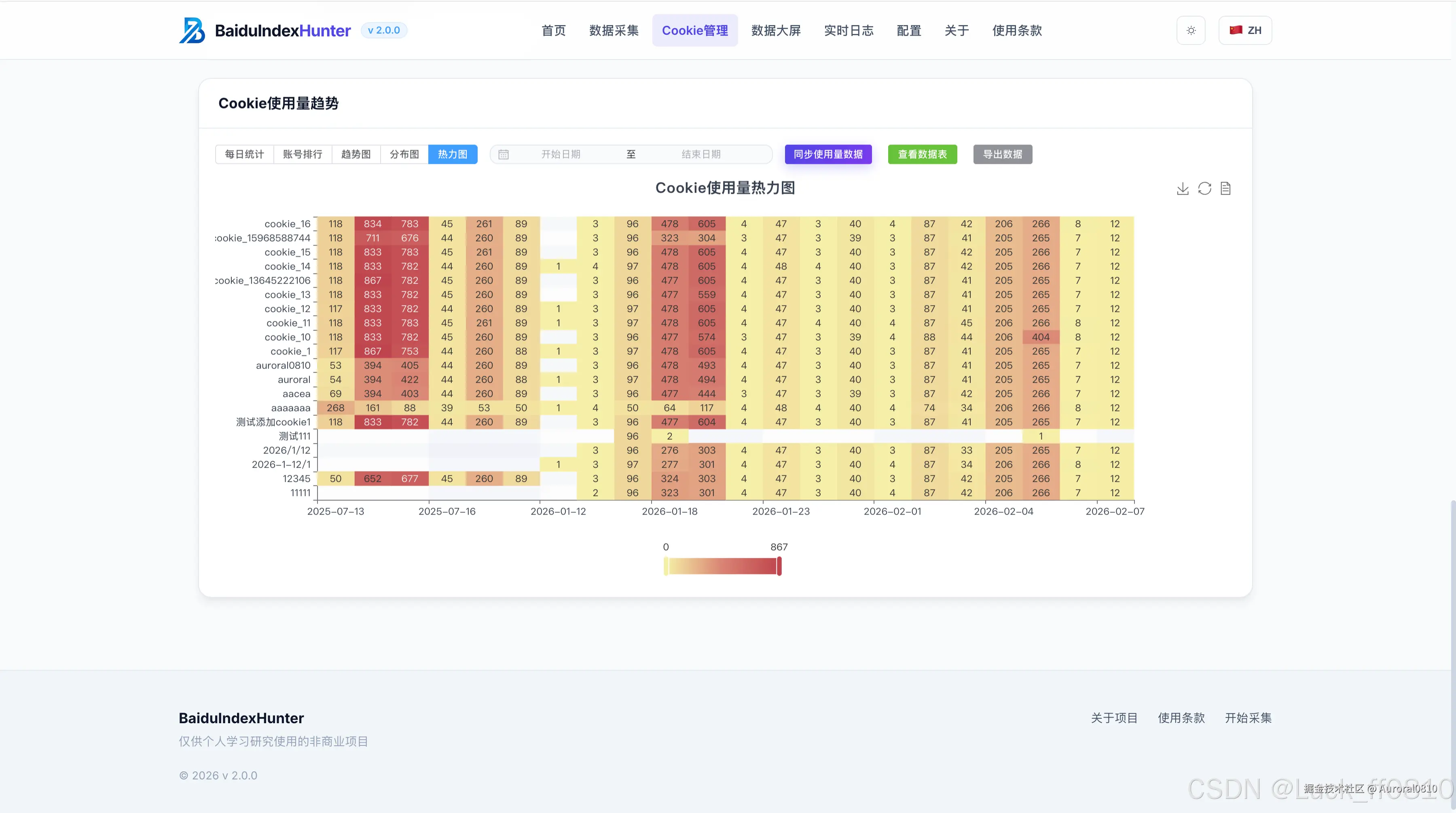Click the China flag icon

coord(1236,30)
